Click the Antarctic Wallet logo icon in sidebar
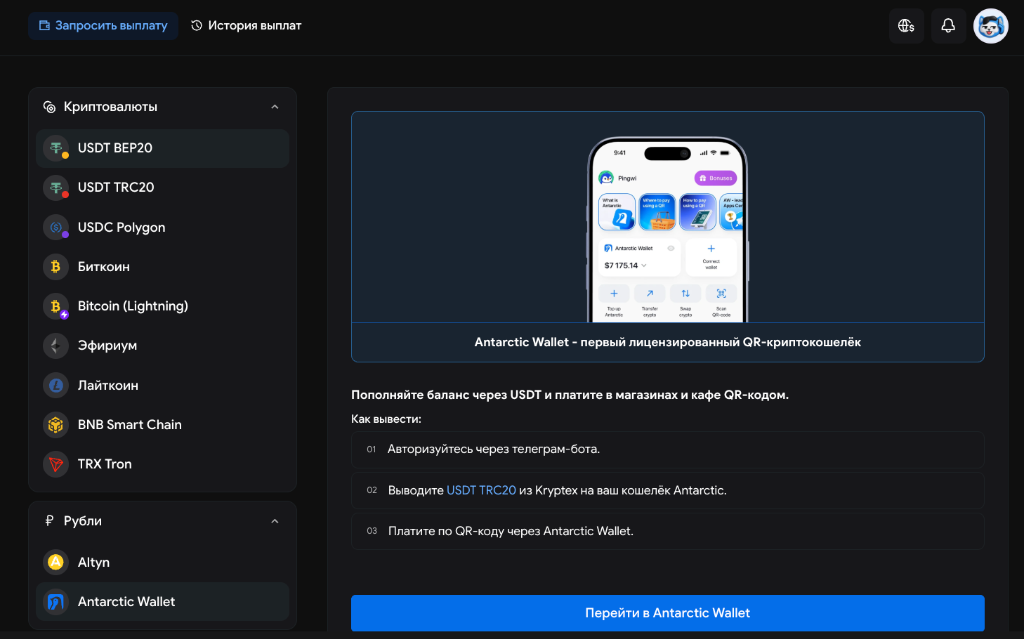The width and height of the screenshot is (1024, 639). (x=56, y=601)
